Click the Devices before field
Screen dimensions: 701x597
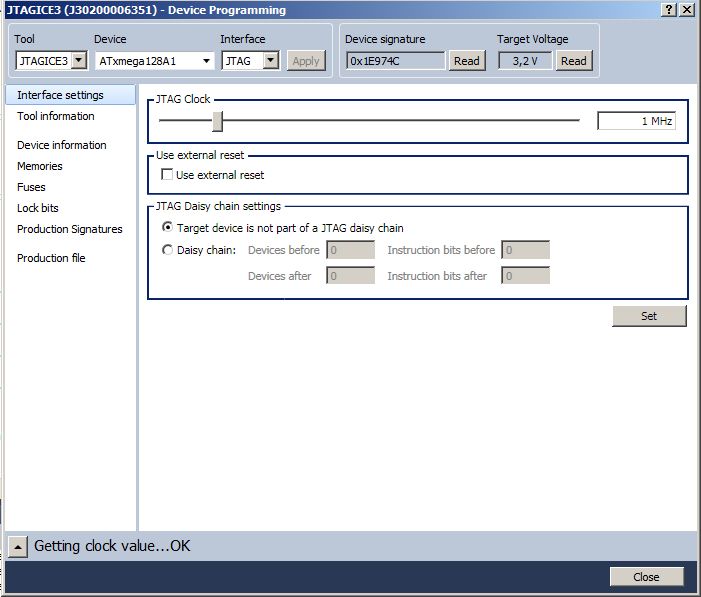coord(350,250)
